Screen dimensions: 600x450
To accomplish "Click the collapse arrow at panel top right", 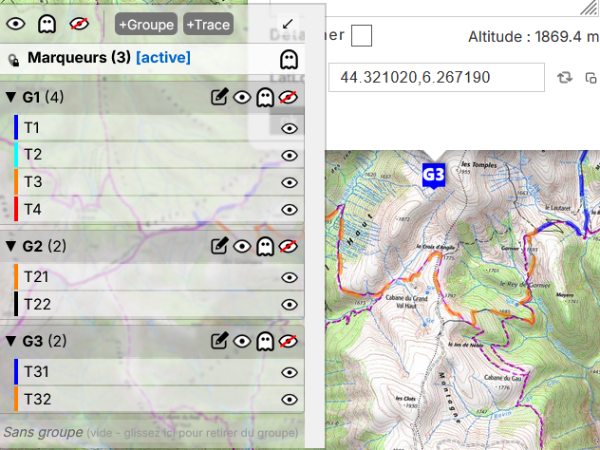I will click(x=288, y=23).
